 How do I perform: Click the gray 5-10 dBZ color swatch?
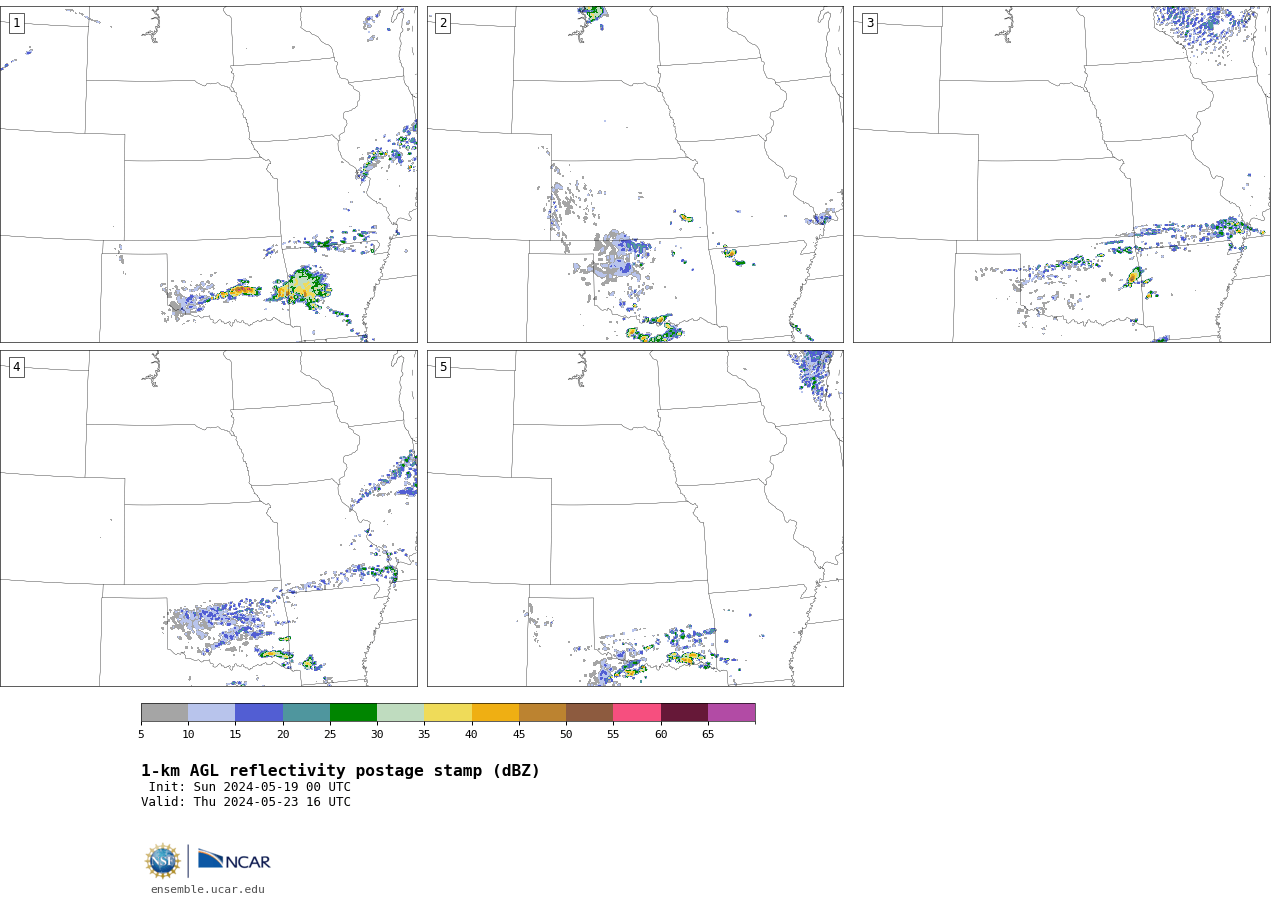tap(164, 713)
